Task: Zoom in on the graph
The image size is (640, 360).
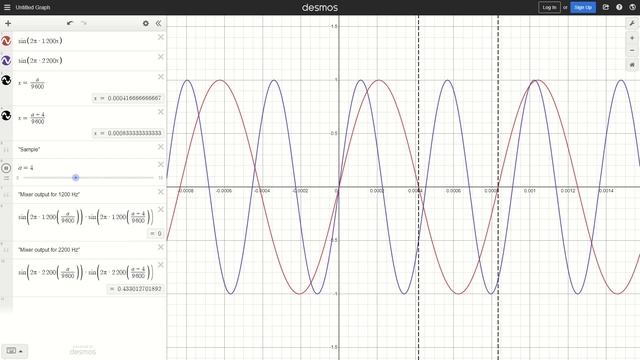Action: point(632,38)
